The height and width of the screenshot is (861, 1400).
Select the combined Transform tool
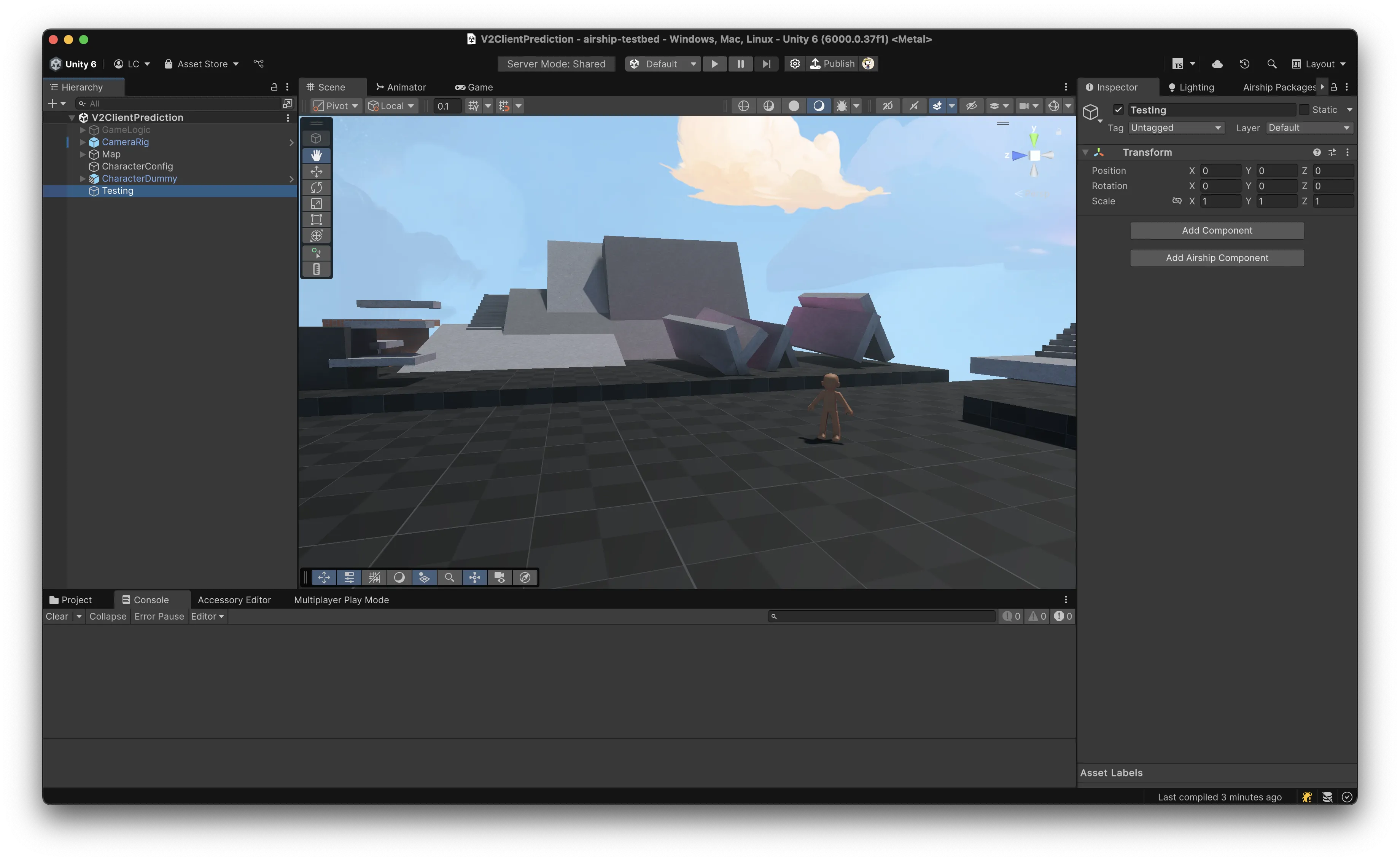click(x=317, y=235)
